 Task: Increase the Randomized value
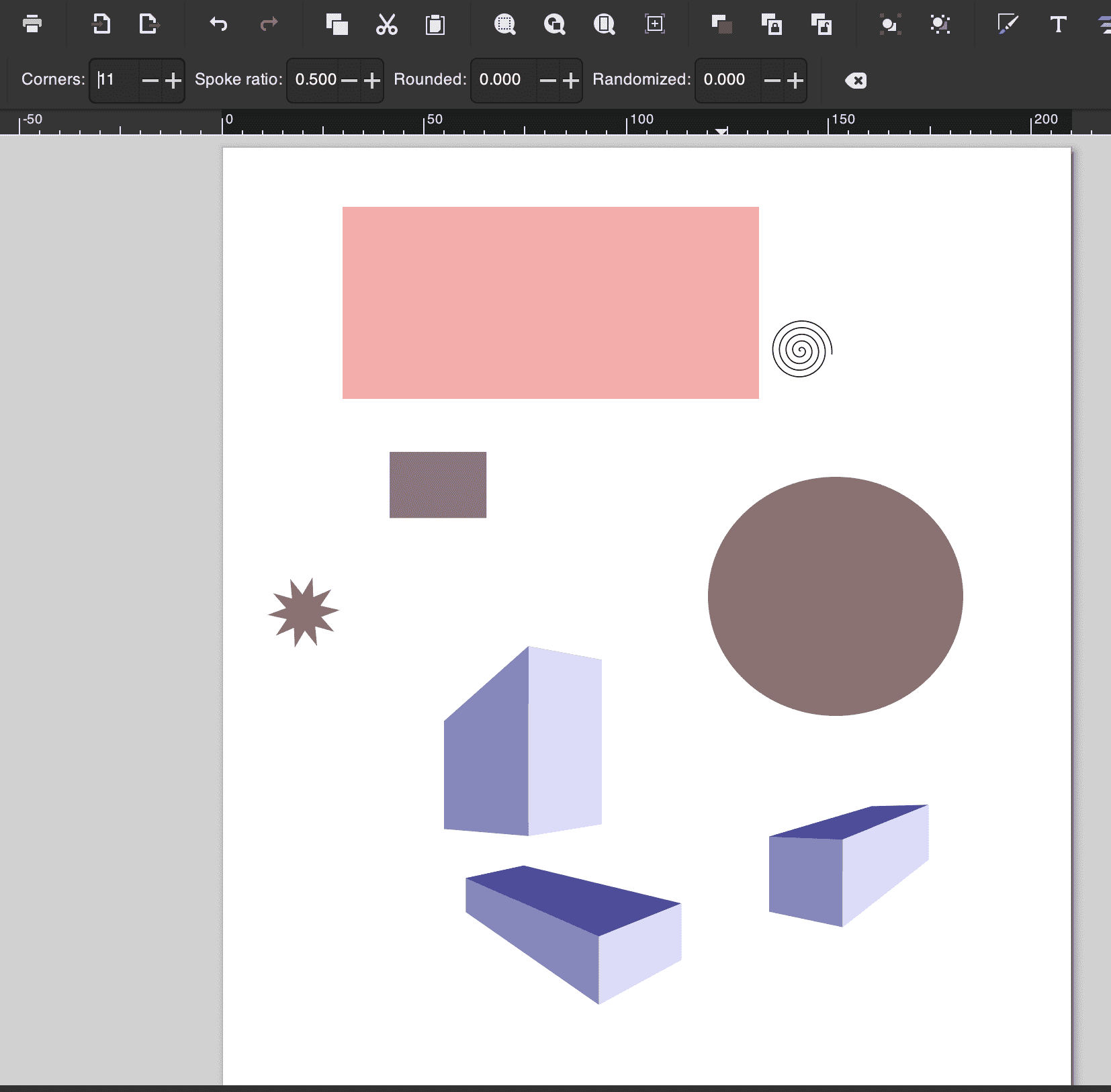pos(795,81)
